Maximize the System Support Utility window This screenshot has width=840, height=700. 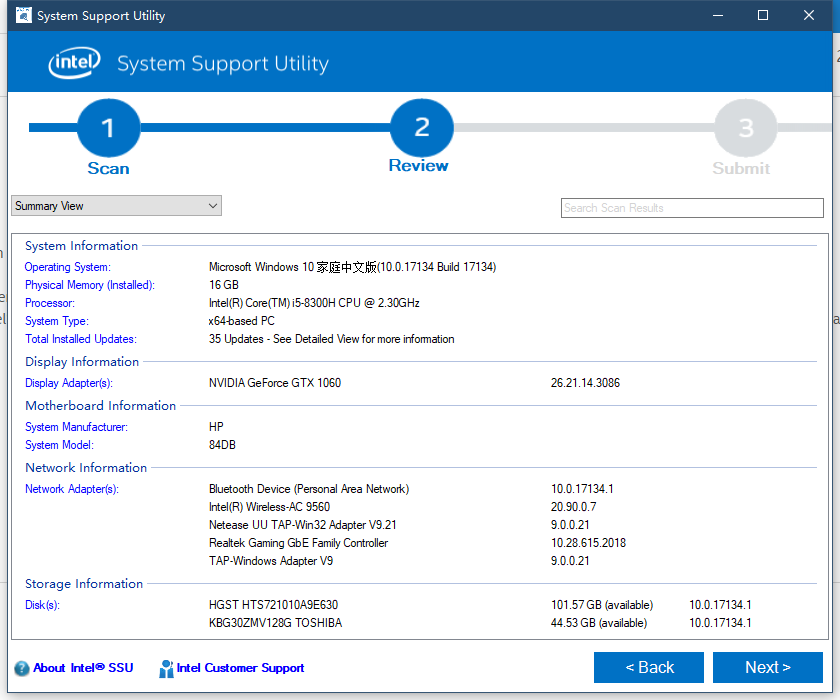coord(763,16)
